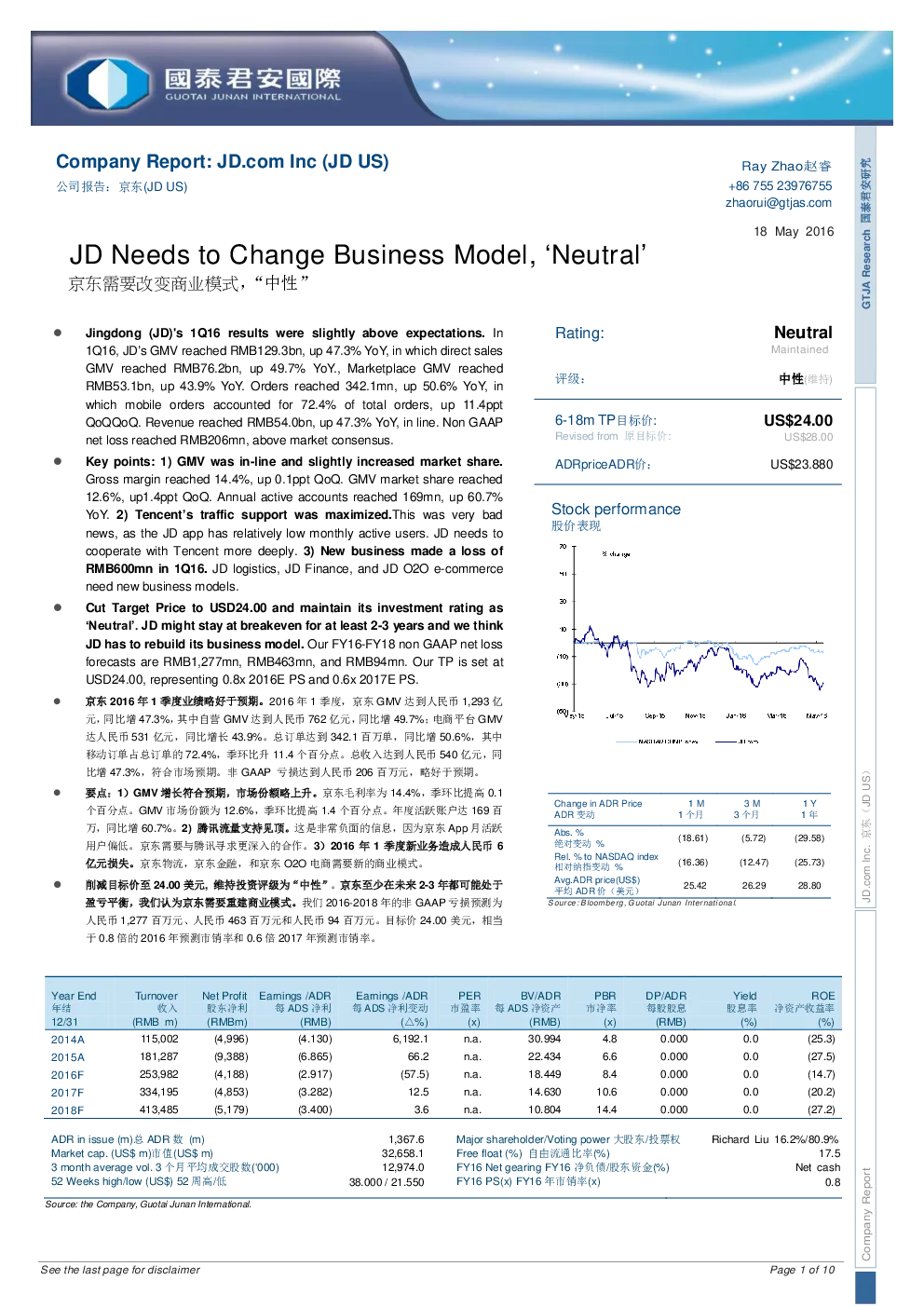Screen dimensions: 924x1307
Task: Click the 2014A year row label
Action: (68, 1040)
